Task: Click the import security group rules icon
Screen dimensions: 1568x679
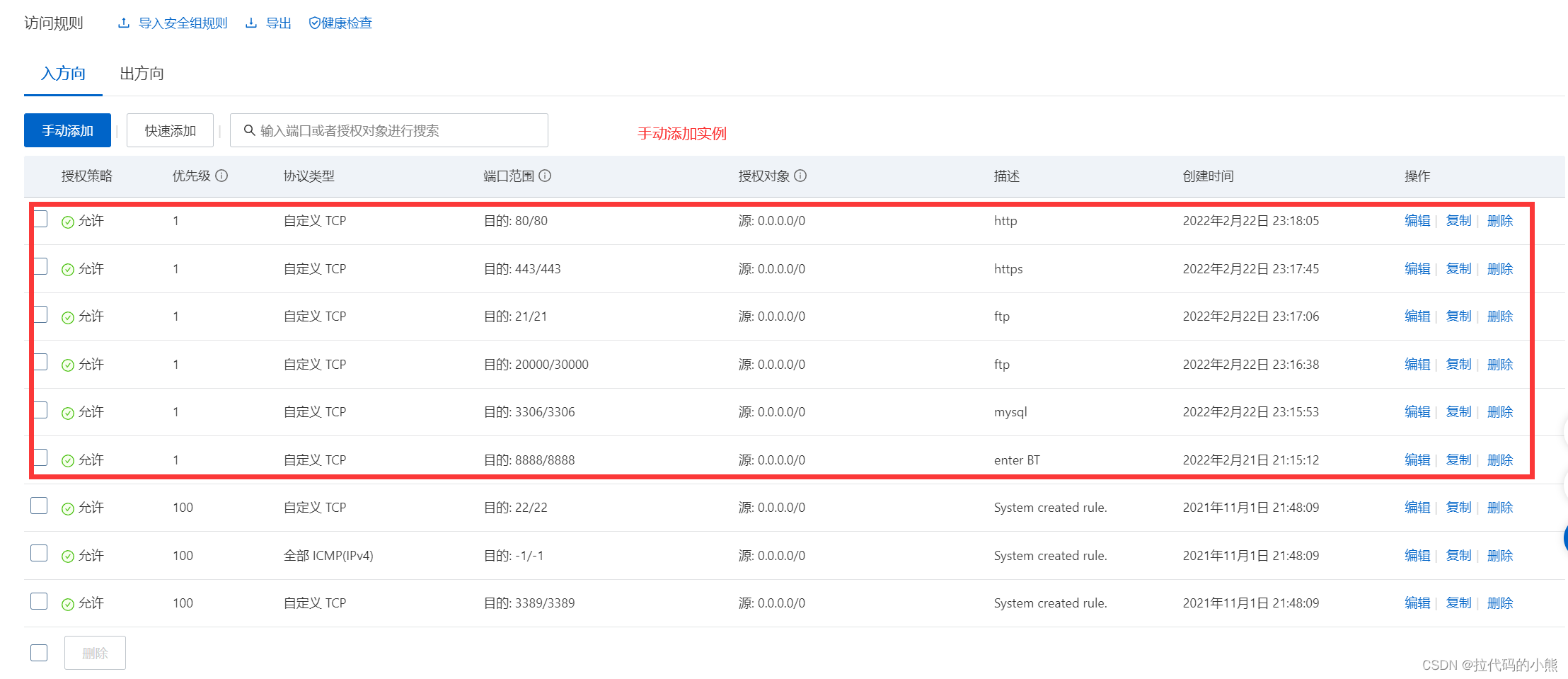Action: (x=124, y=23)
